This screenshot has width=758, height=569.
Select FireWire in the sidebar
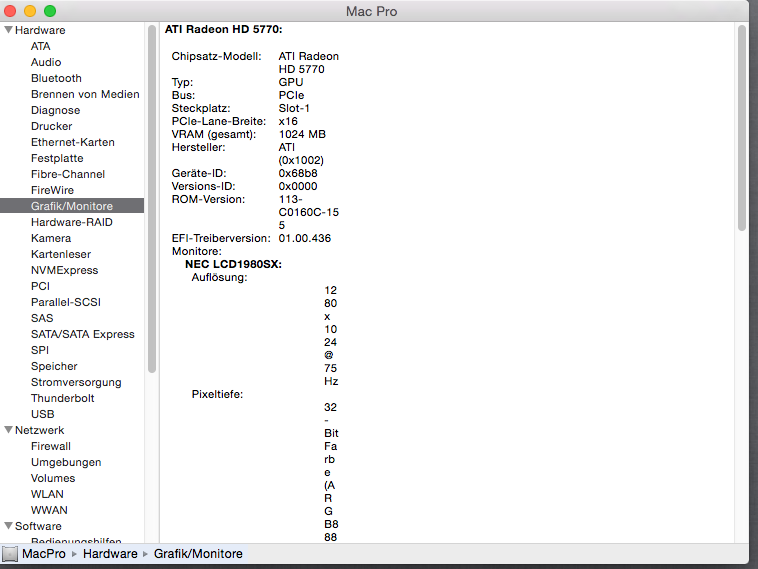point(52,190)
